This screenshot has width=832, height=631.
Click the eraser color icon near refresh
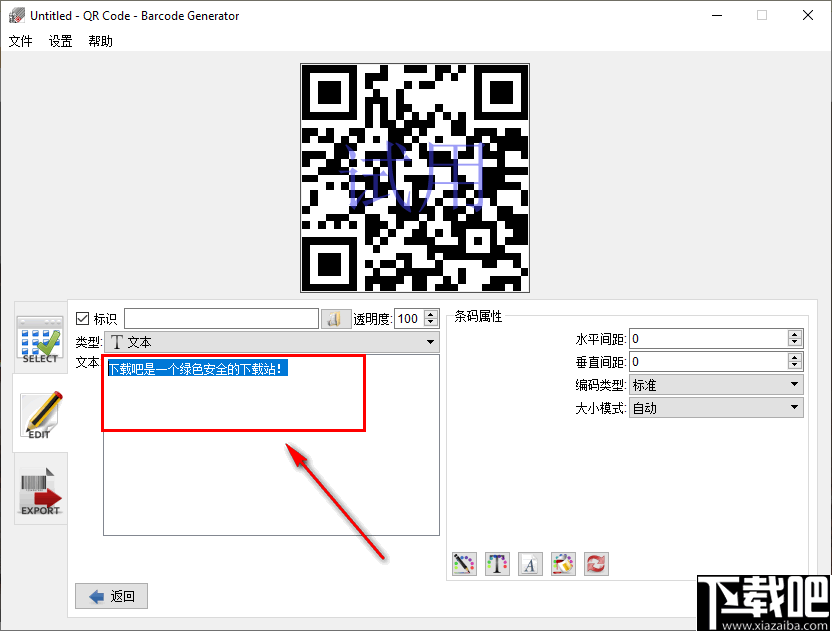pyautogui.click(x=563, y=563)
